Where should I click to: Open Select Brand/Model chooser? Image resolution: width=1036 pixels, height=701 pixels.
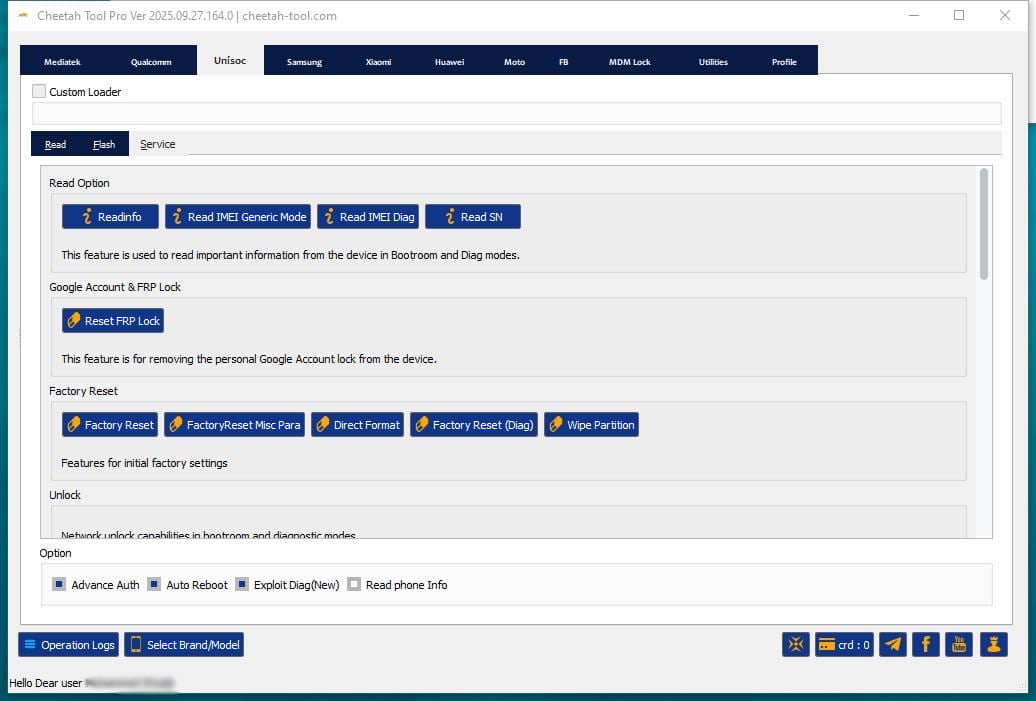[184, 645]
